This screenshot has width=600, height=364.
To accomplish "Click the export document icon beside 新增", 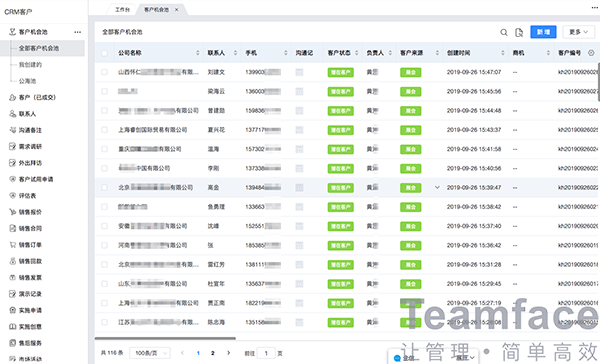I will click(x=519, y=33).
